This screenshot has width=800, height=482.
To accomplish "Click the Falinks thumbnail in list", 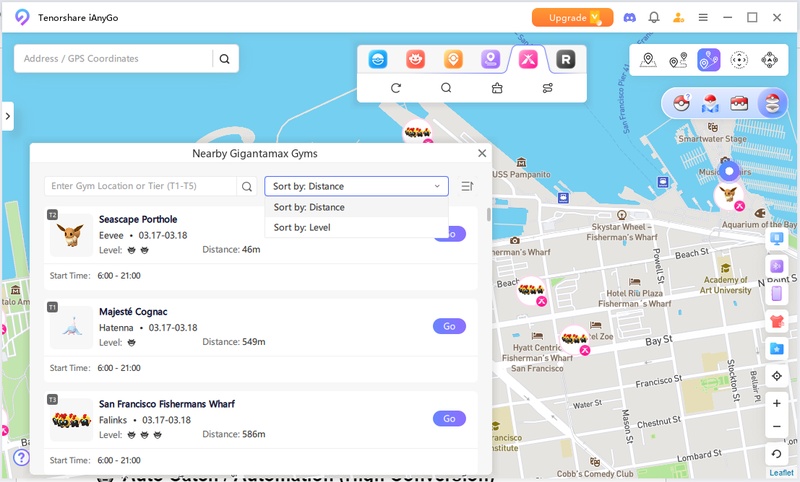I will tap(71, 420).
